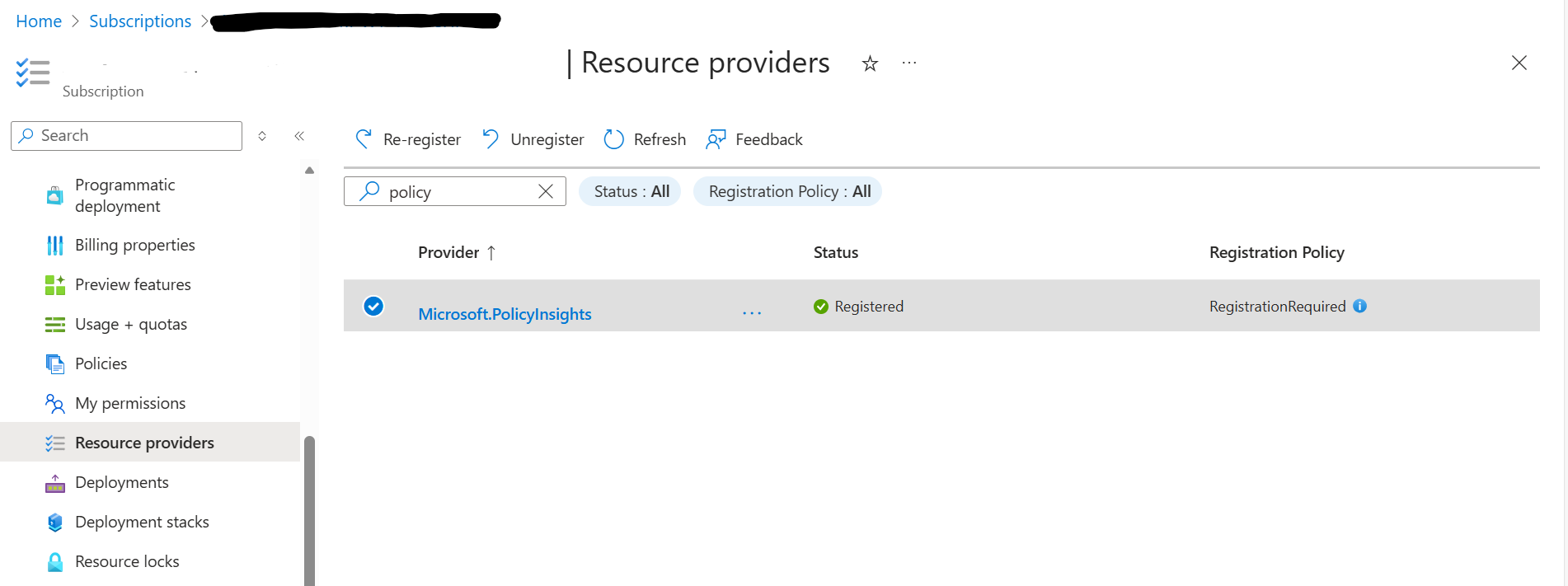Screen dimensions: 1568x586
Task: Click the Registration Policy column header
Action: click(x=1277, y=252)
